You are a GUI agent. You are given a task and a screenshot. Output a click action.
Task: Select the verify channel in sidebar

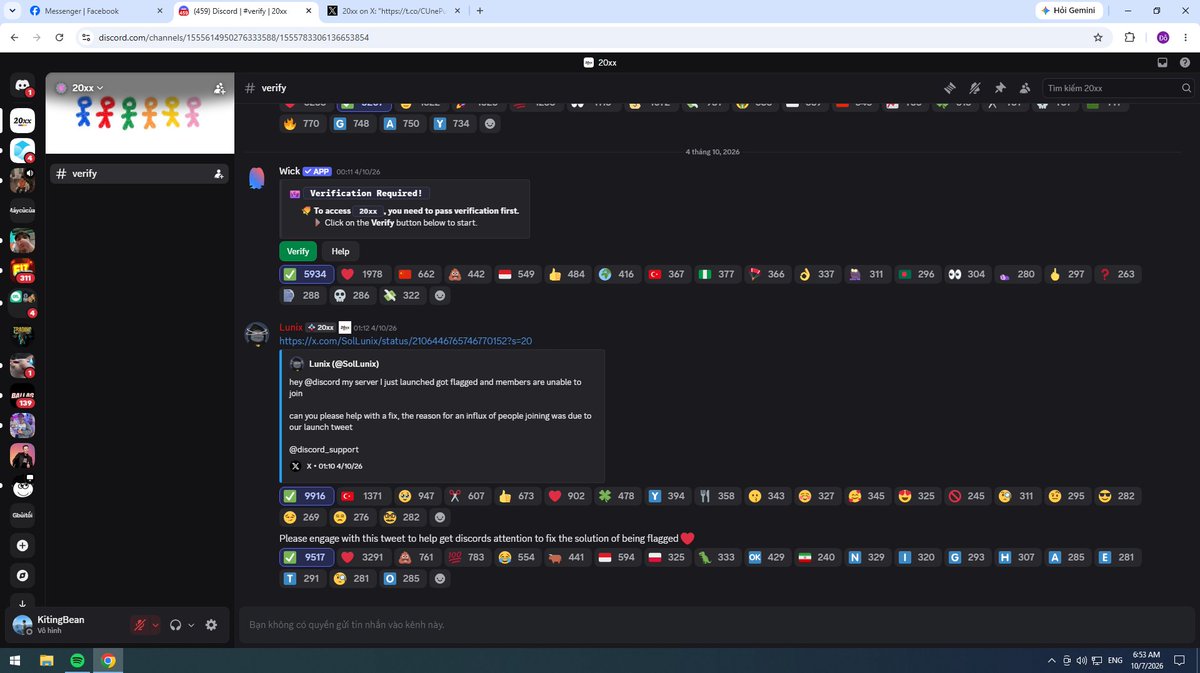[x=139, y=174]
